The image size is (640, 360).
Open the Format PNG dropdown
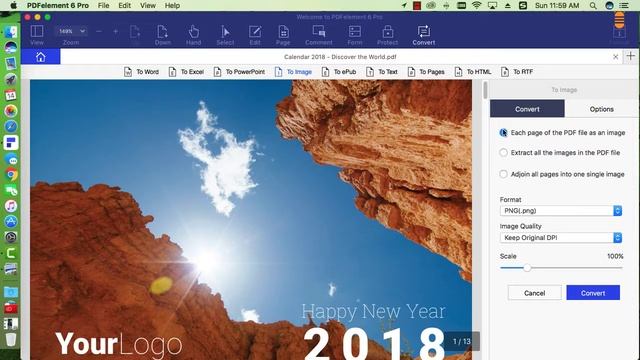point(561,211)
